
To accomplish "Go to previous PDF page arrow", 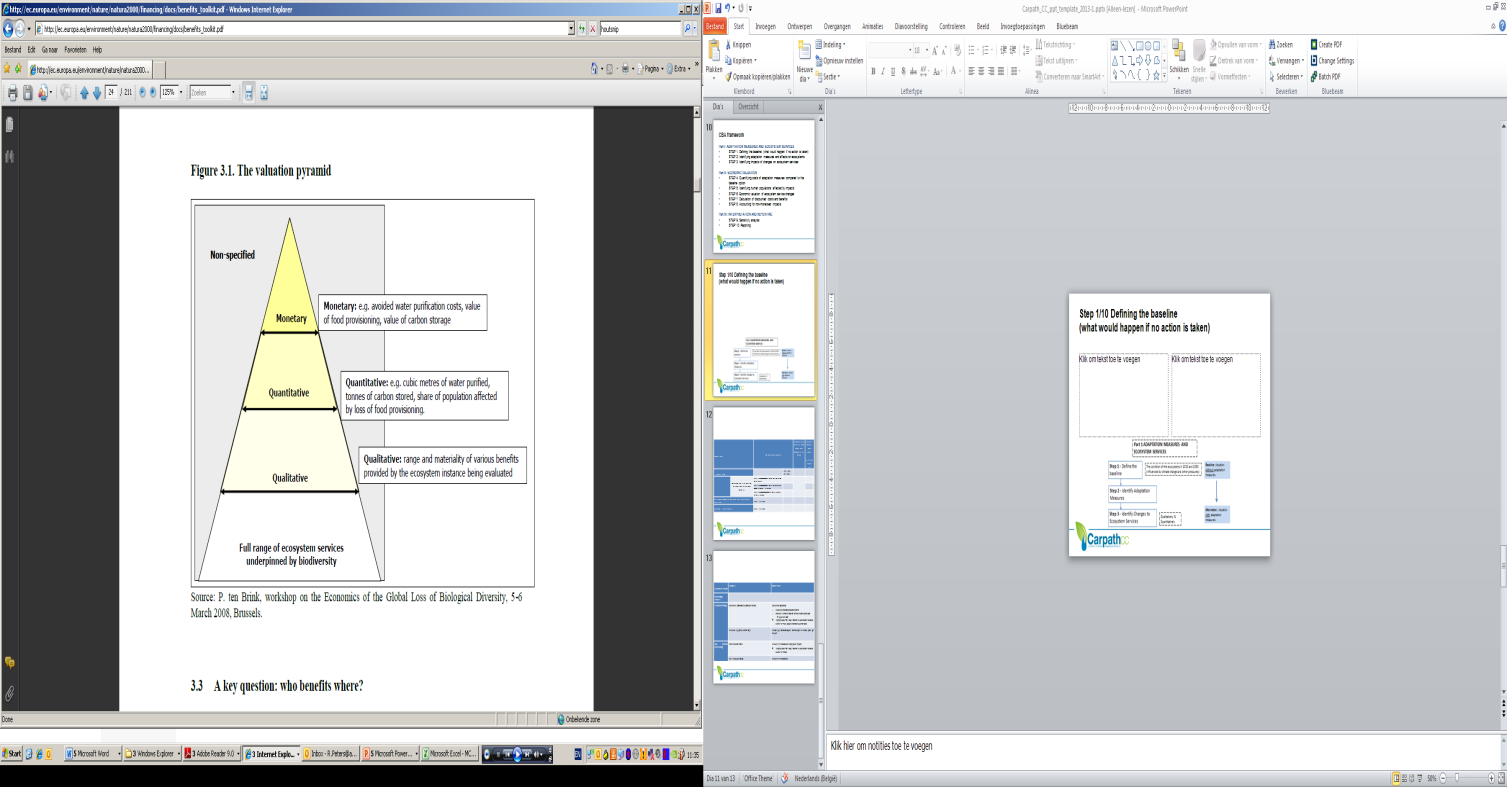I will [85, 92].
